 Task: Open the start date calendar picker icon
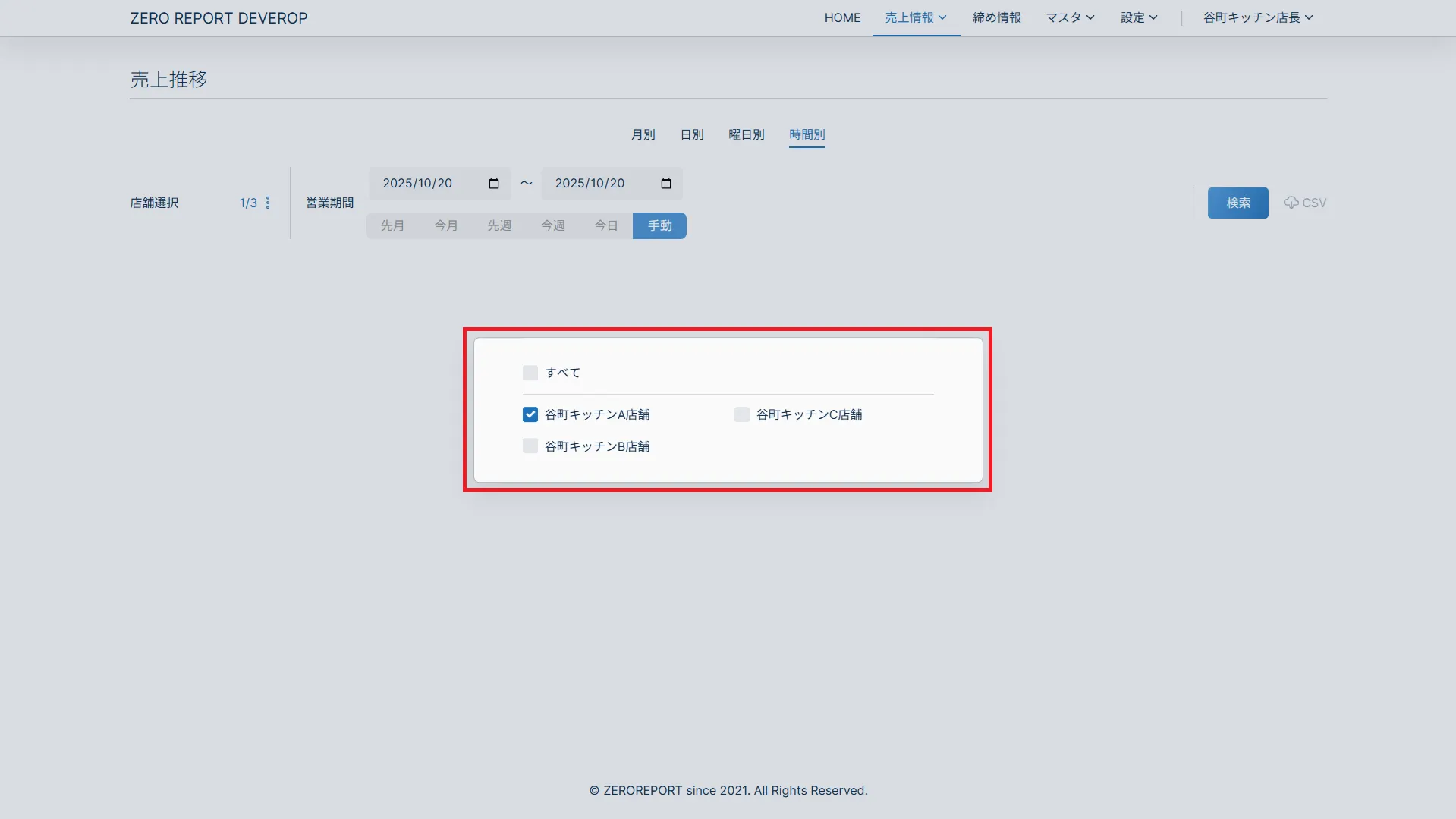pos(494,184)
